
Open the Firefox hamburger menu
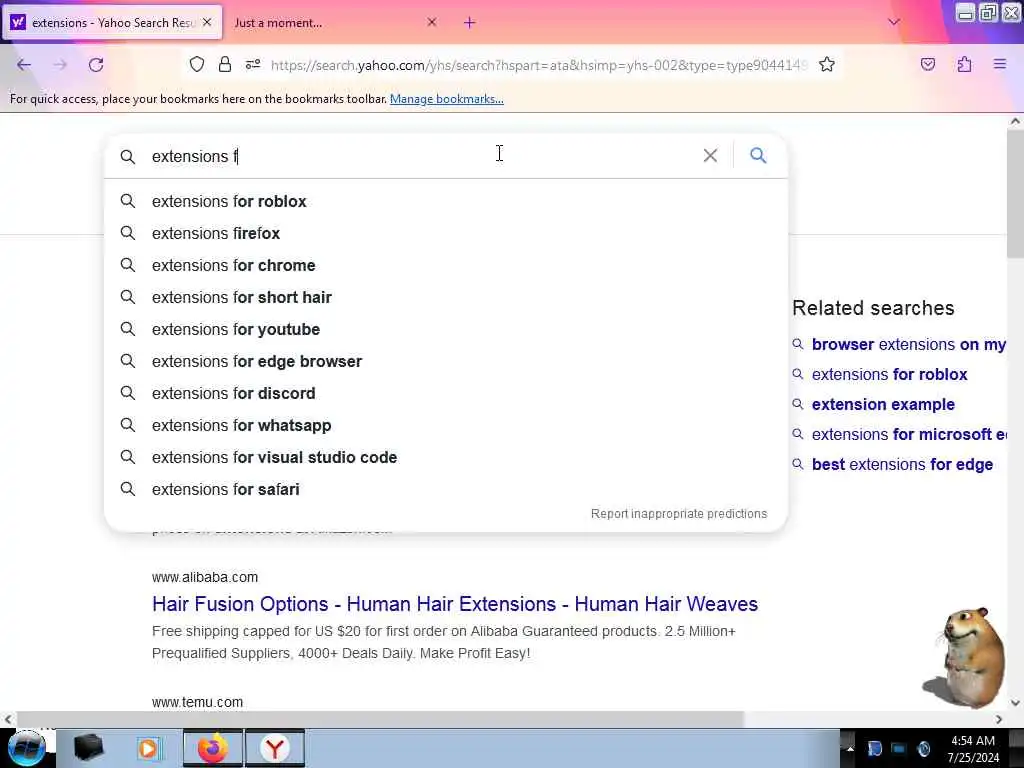pos(999,64)
